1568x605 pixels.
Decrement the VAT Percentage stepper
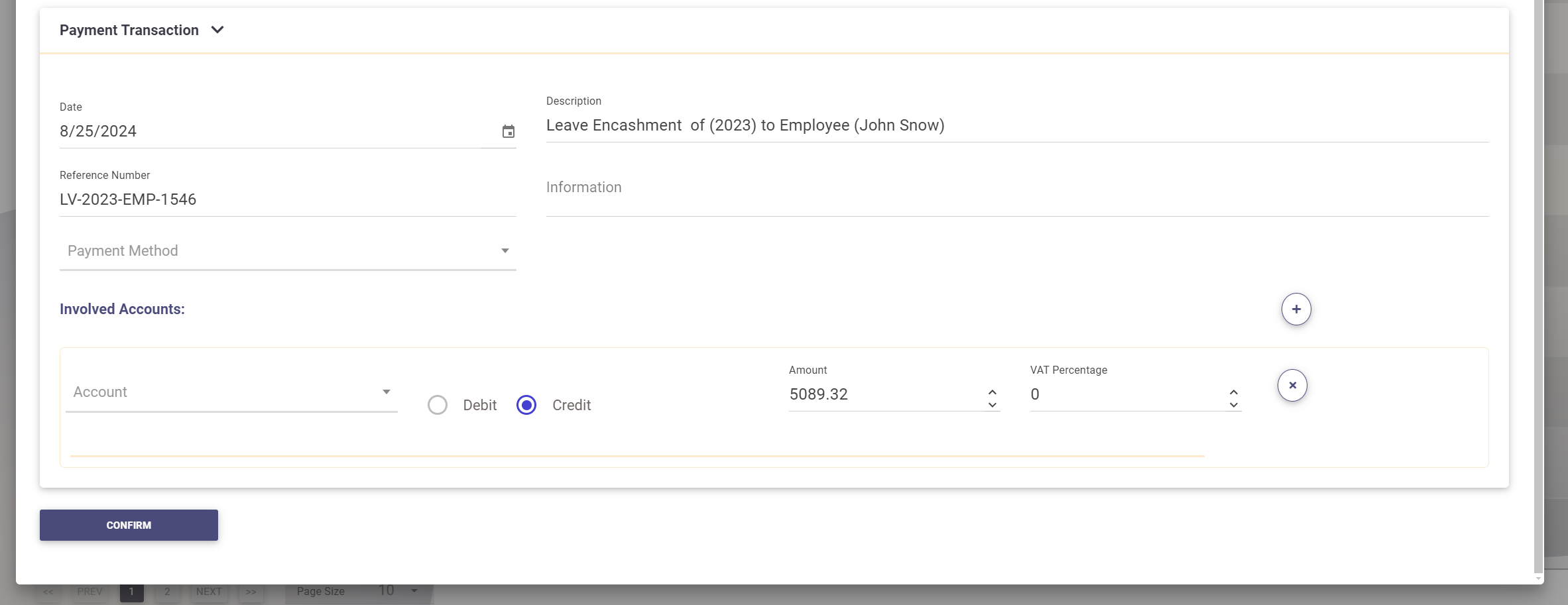(x=1233, y=404)
